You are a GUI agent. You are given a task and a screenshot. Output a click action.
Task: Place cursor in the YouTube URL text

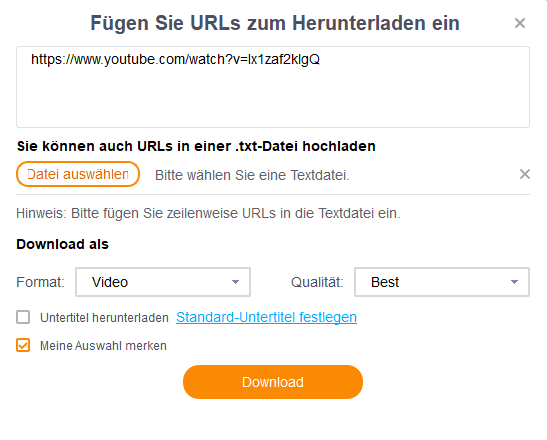[175, 60]
